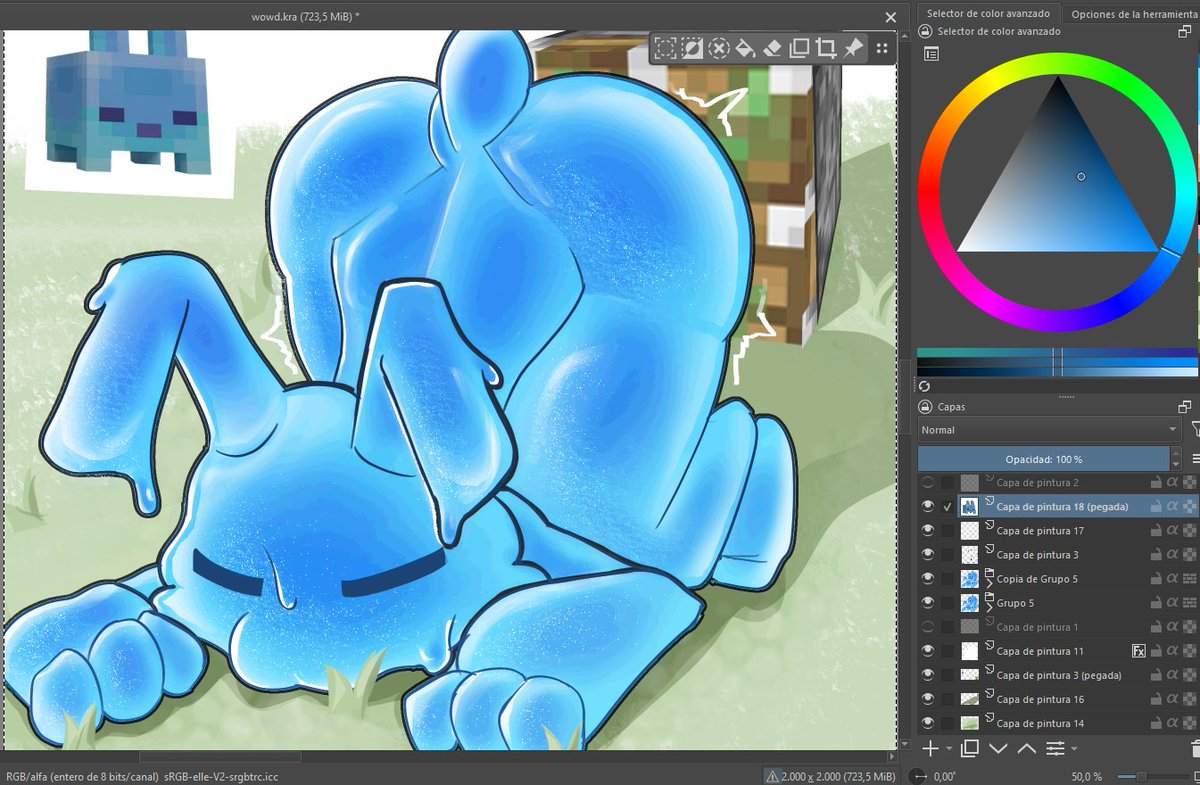Open layer thumbnail size menu icon

point(1195,459)
